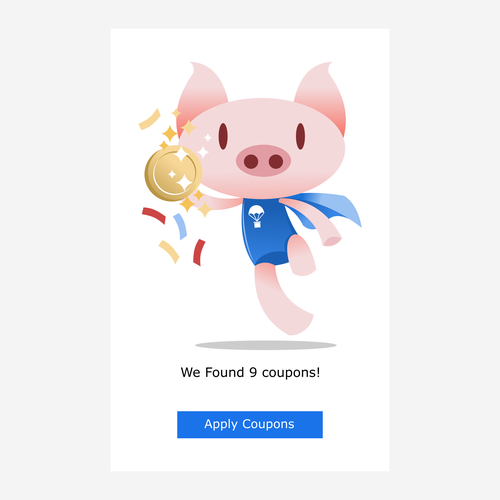Screen dimensions: 500x500
Task: Click the gray shadow under the pig
Action: 266,345
